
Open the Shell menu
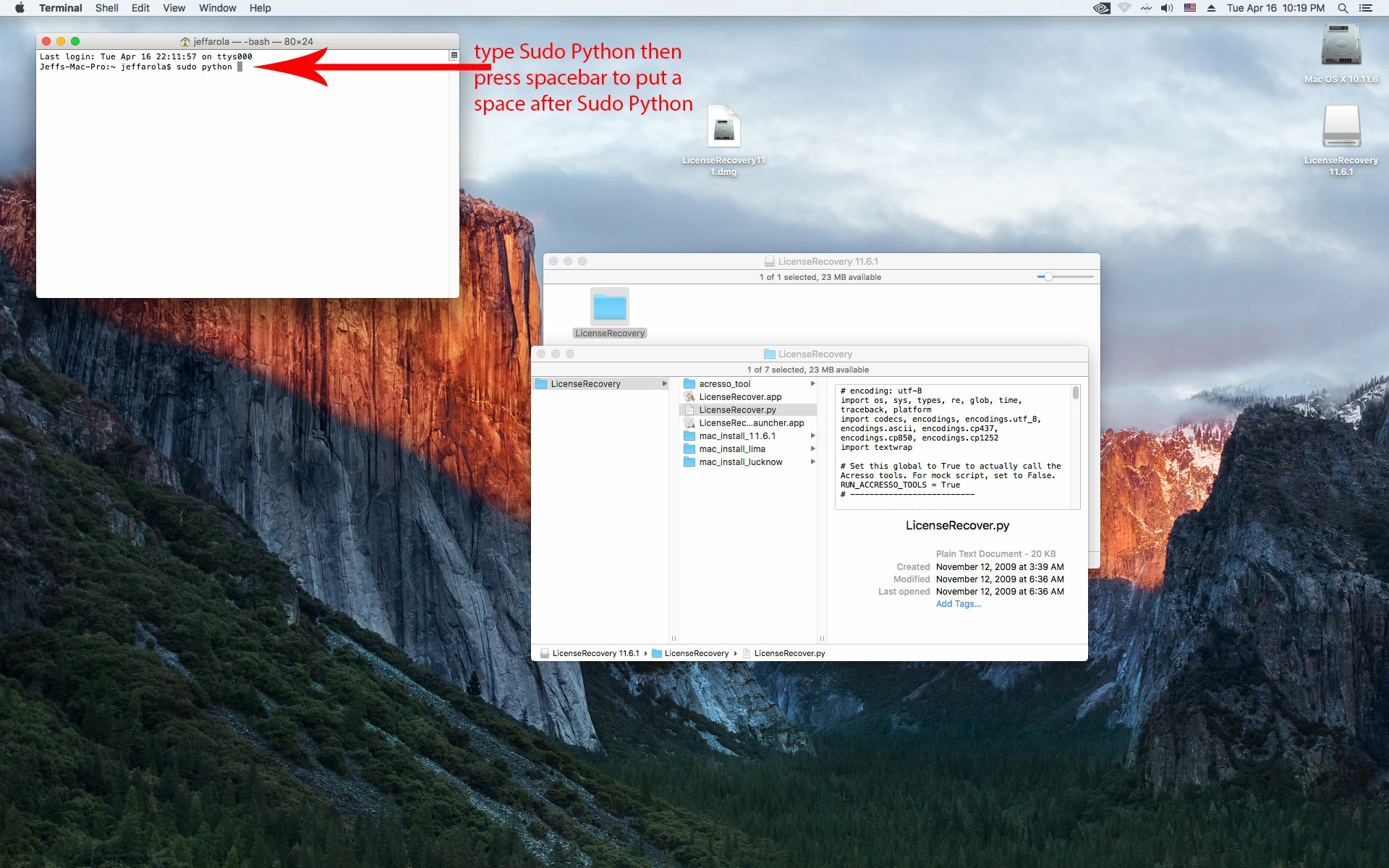[x=106, y=8]
